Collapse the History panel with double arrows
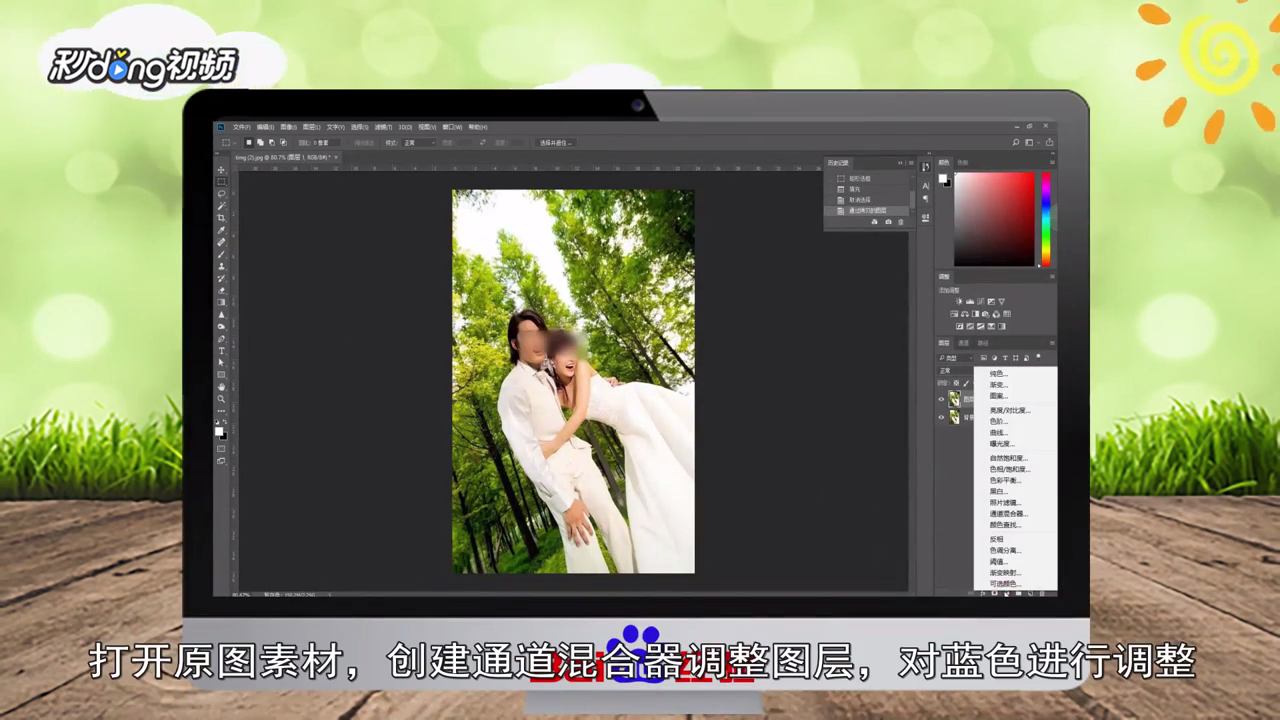The width and height of the screenshot is (1280, 720). pos(900,163)
